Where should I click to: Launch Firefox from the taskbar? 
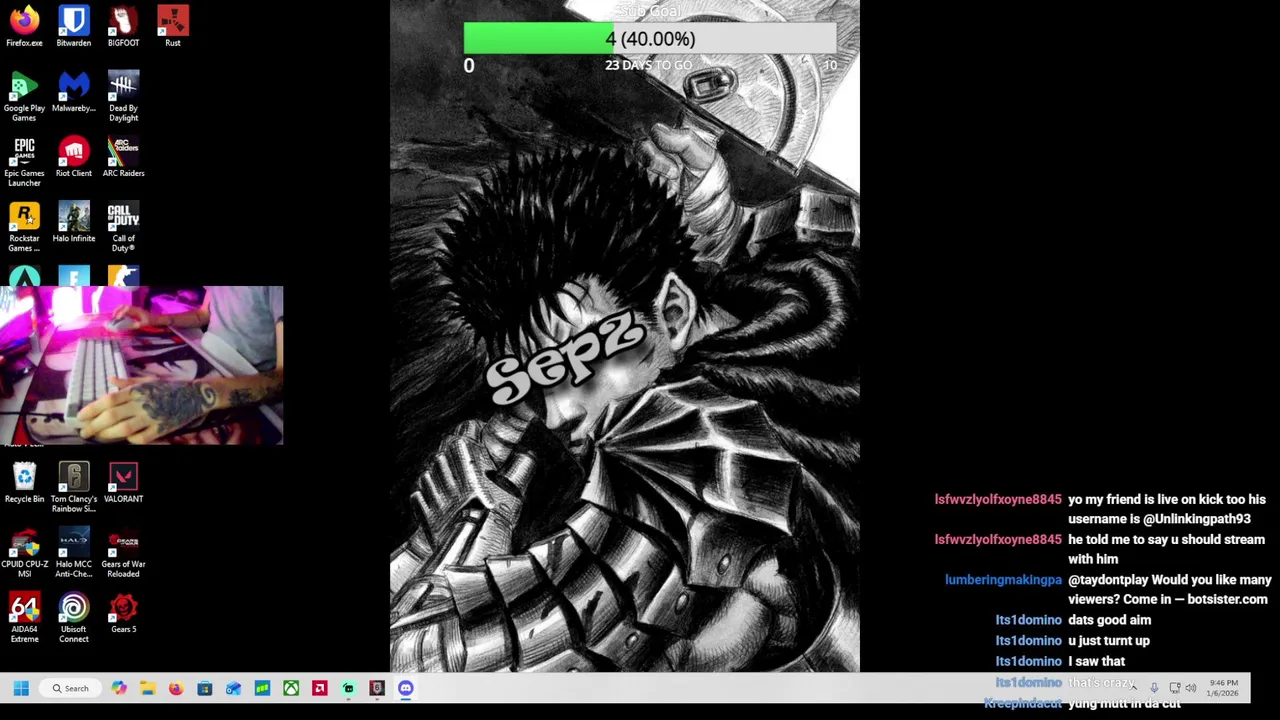[x=176, y=688]
